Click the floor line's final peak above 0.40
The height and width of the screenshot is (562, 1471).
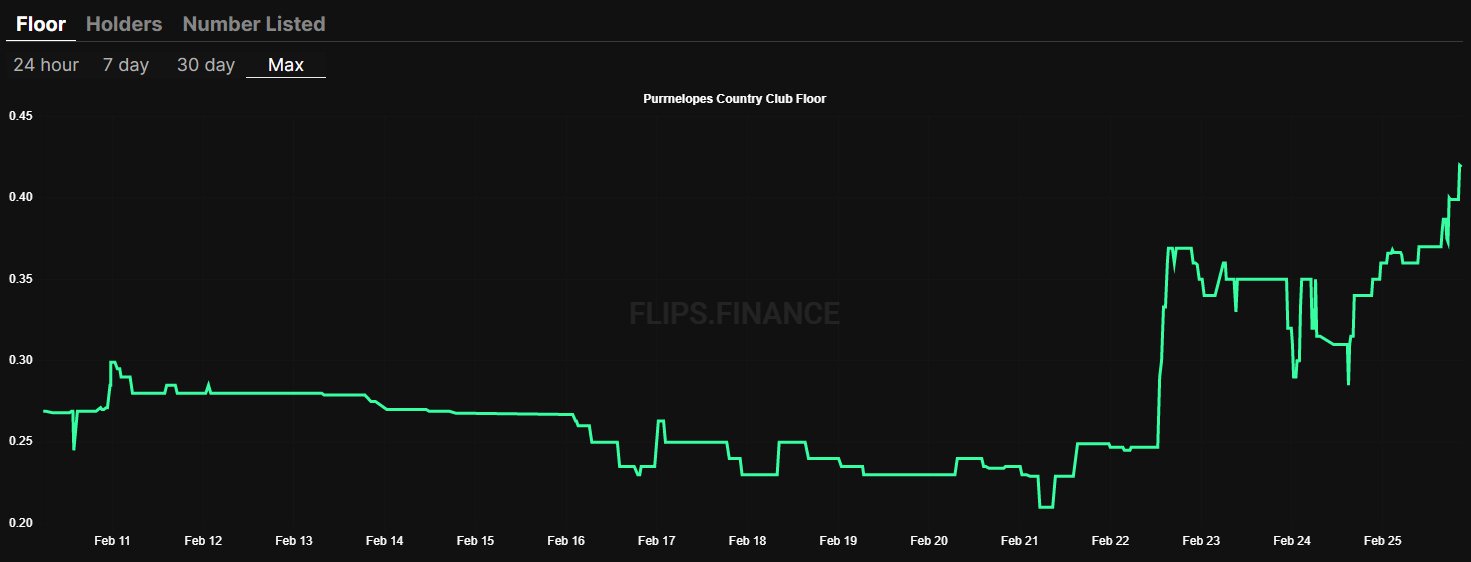(1460, 164)
